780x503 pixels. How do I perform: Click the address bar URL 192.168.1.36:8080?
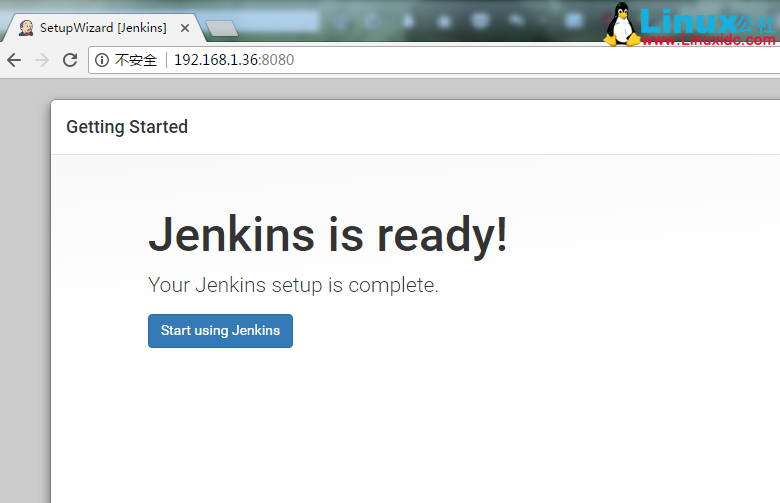(x=234, y=60)
